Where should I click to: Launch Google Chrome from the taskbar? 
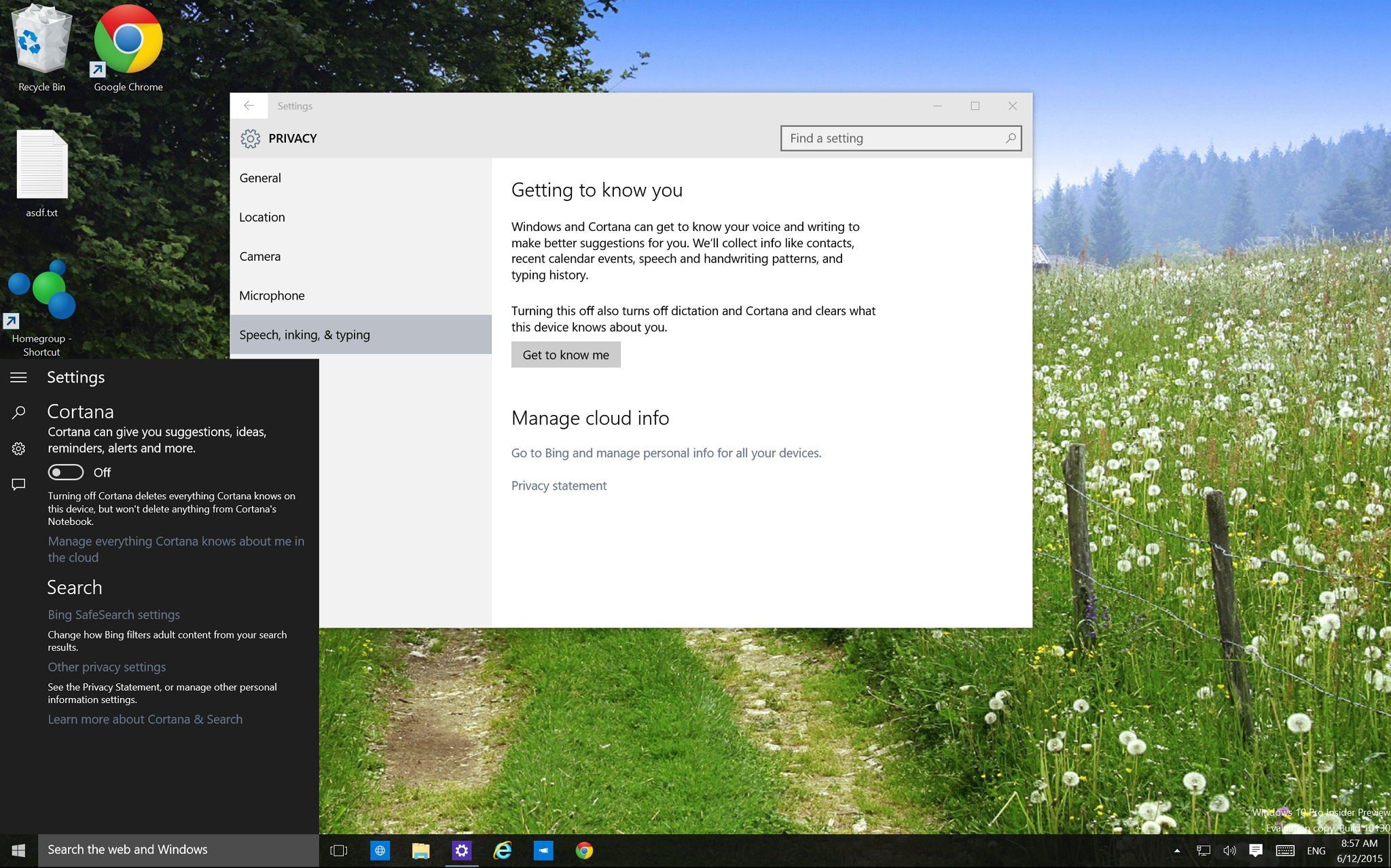pyautogui.click(x=583, y=850)
